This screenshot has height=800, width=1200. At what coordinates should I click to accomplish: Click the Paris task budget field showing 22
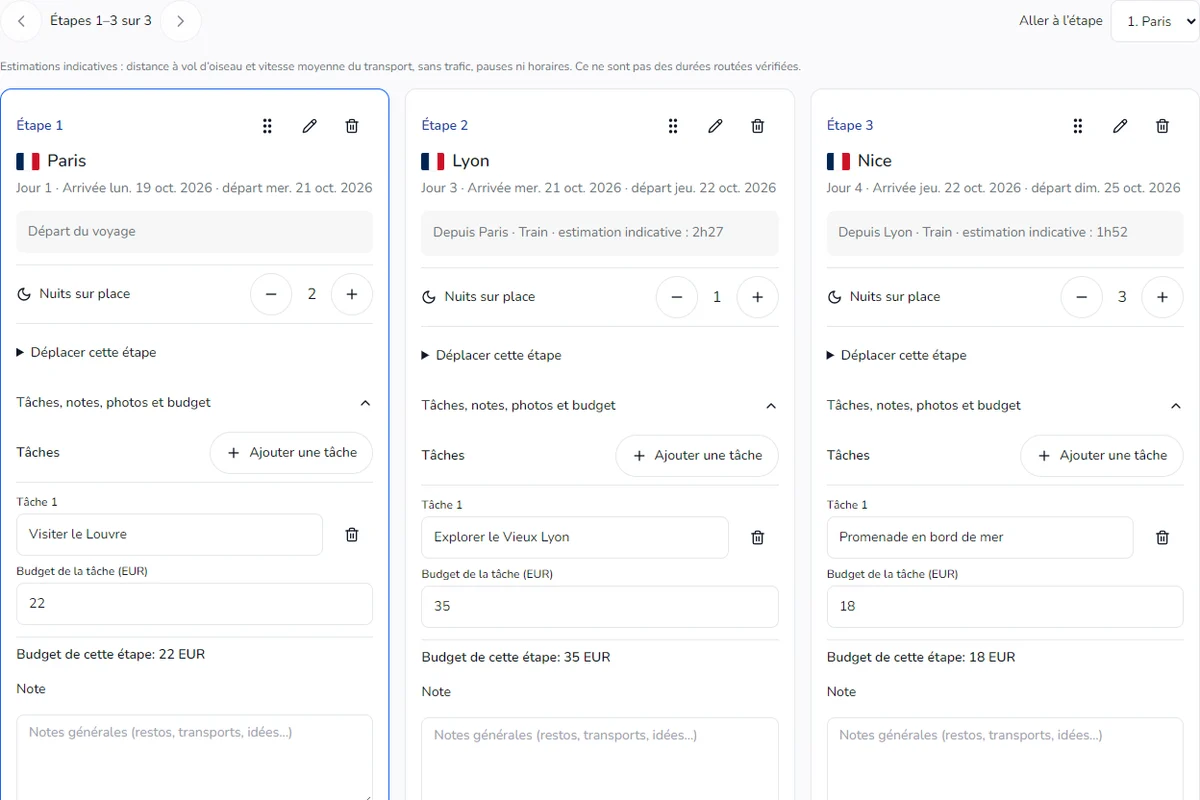tap(195, 604)
